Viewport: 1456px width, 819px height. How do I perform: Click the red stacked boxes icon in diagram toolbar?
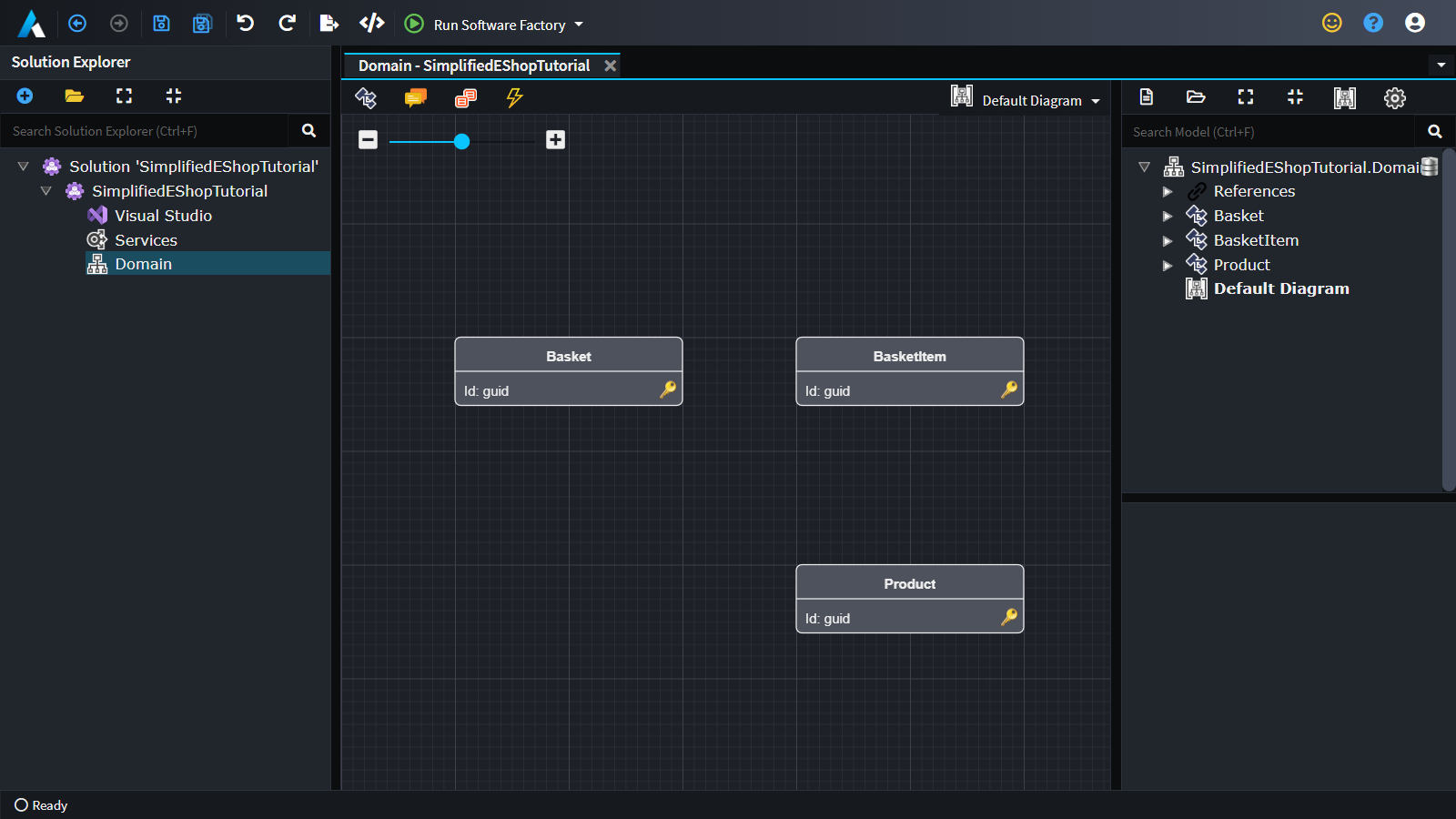(466, 97)
